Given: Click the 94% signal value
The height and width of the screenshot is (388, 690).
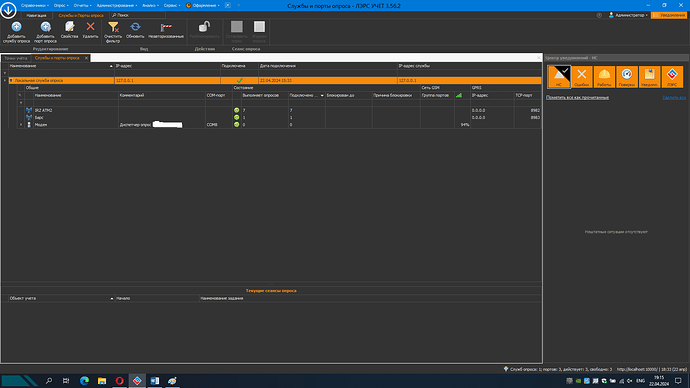Looking at the screenshot, I should click(x=465, y=124).
